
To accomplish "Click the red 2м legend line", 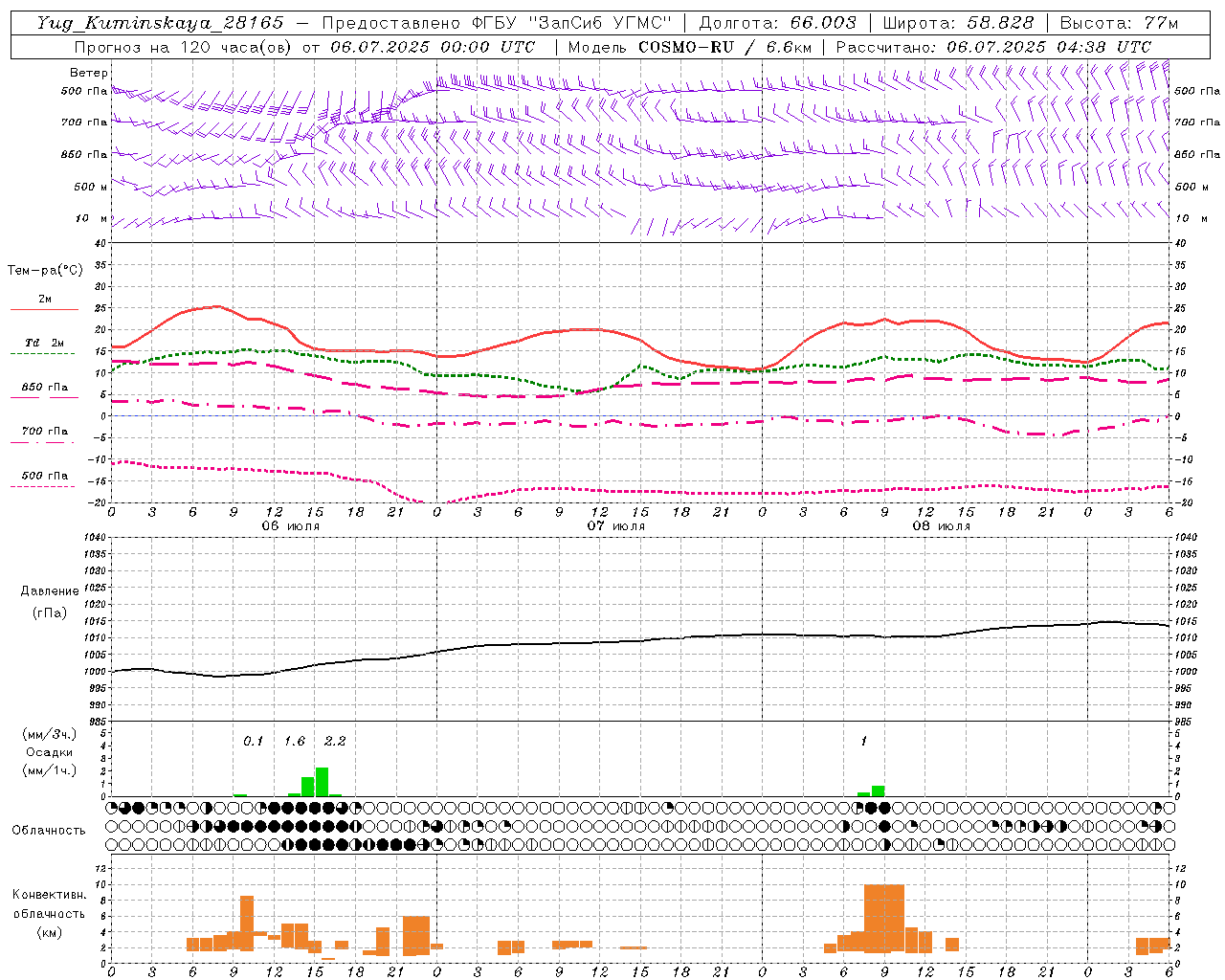I will [44, 310].
